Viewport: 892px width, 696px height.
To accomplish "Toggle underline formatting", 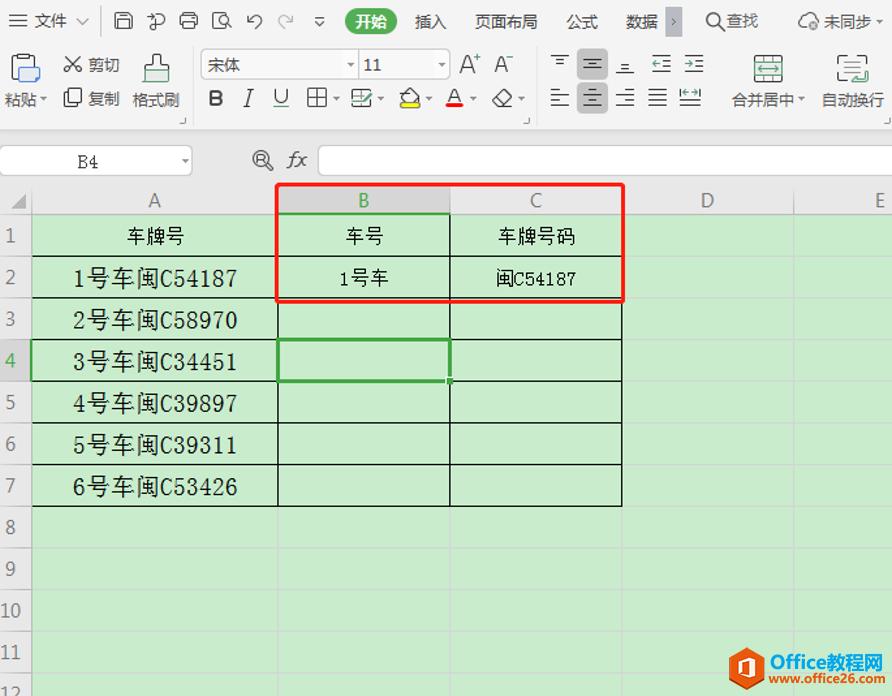I will tap(281, 98).
